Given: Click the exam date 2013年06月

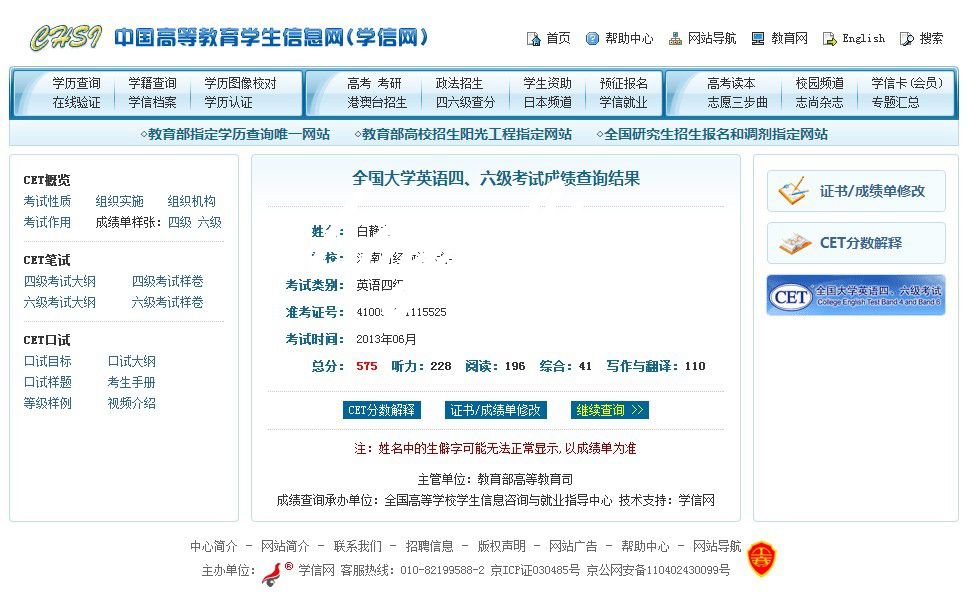Looking at the screenshot, I should coord(386,339).
